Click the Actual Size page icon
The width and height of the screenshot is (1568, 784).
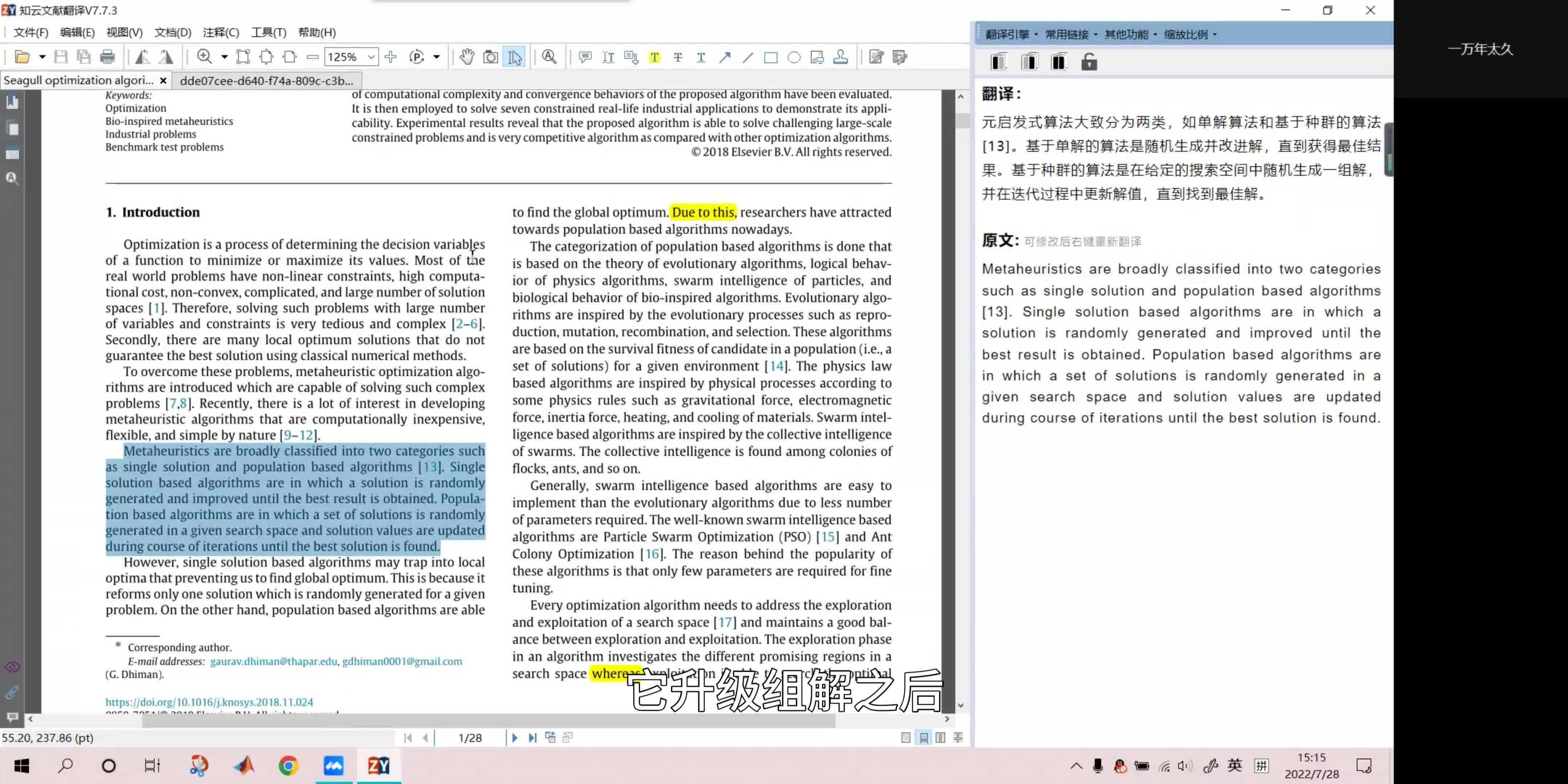[x=243, y=57]
